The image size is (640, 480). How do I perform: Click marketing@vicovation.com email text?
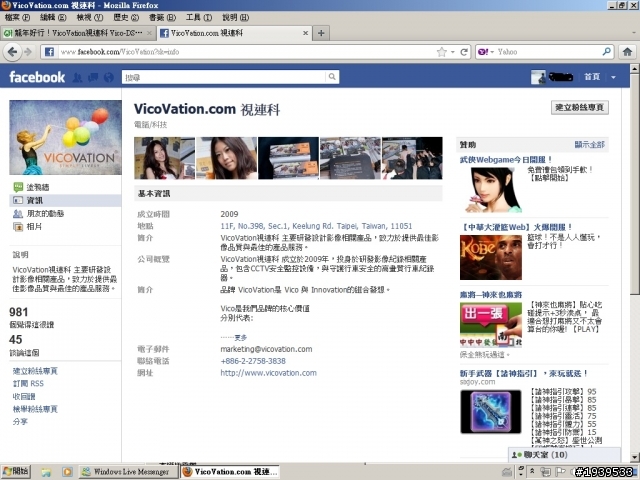[x=267, y=349]
